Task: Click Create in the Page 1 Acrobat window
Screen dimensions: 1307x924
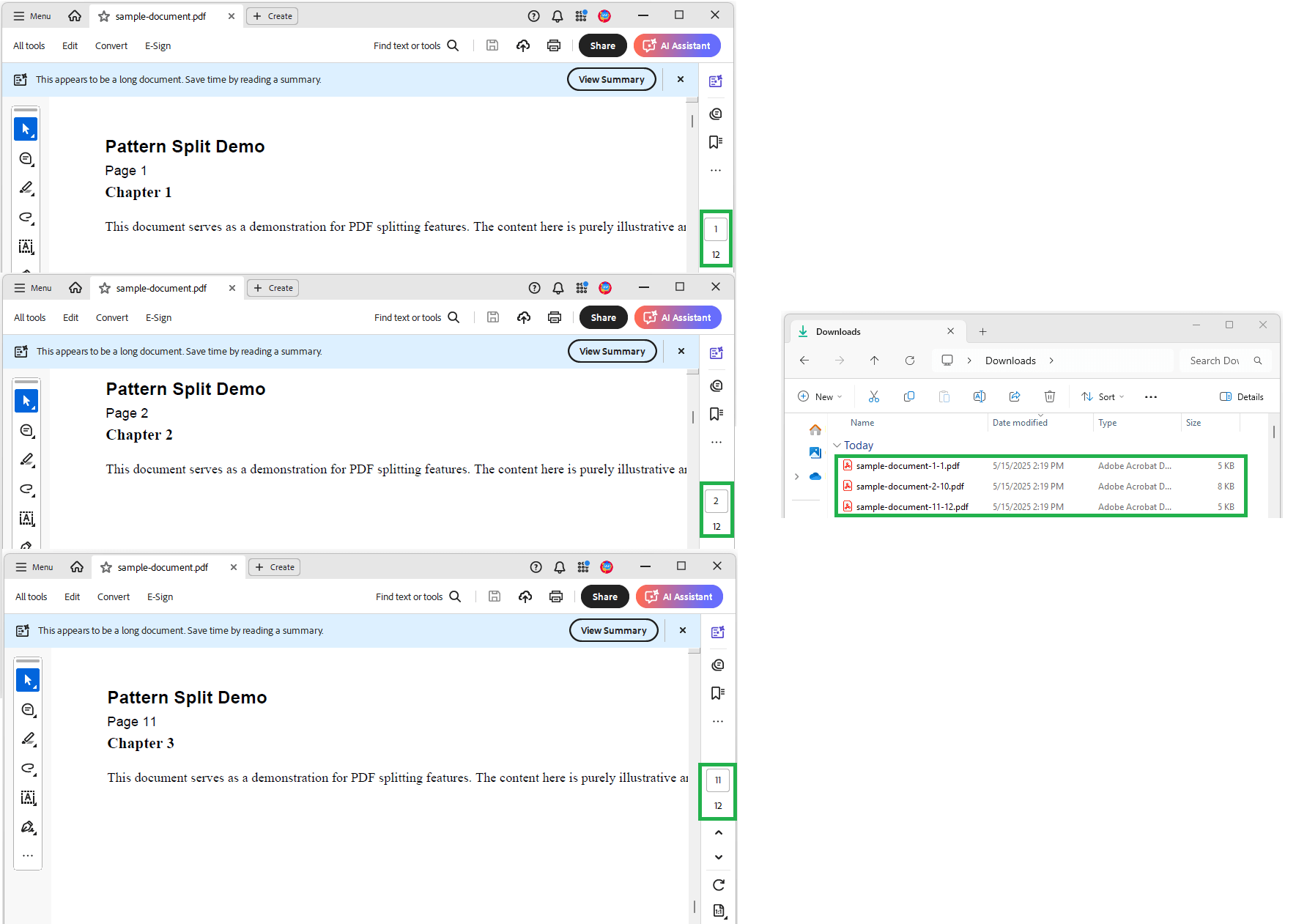Action: (x=273, y=16)
